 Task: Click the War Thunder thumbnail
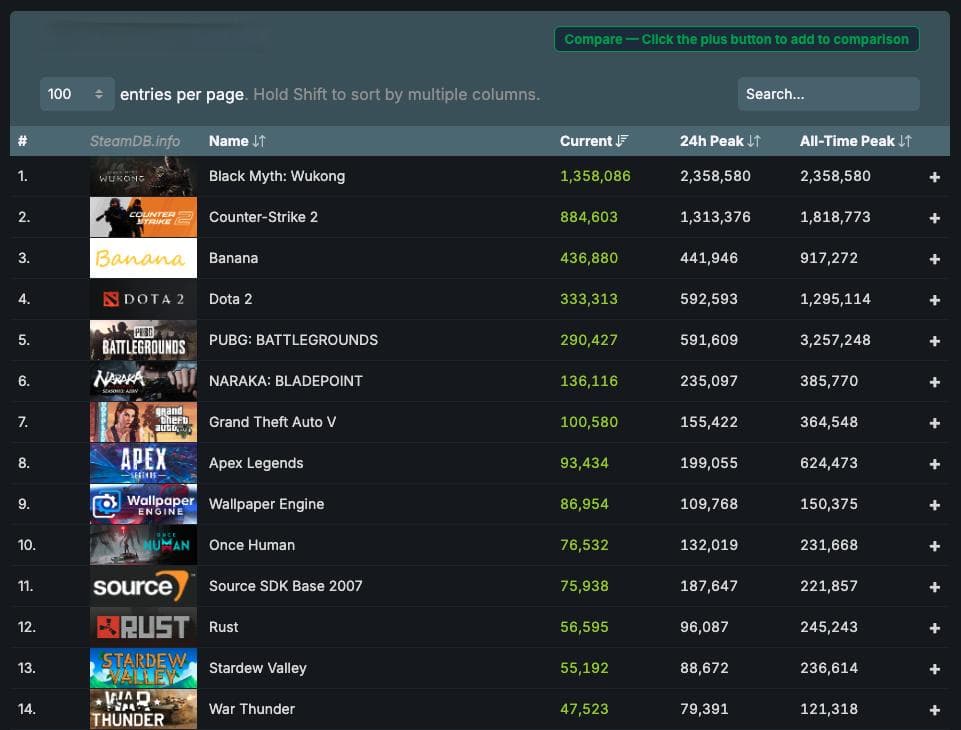pos(143,709)
